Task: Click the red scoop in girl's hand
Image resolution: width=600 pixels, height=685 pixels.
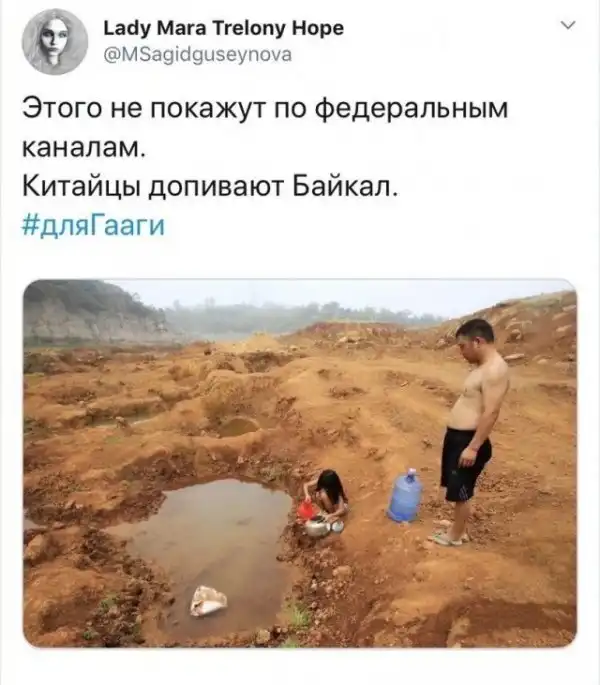Action: tap(305, 509)
